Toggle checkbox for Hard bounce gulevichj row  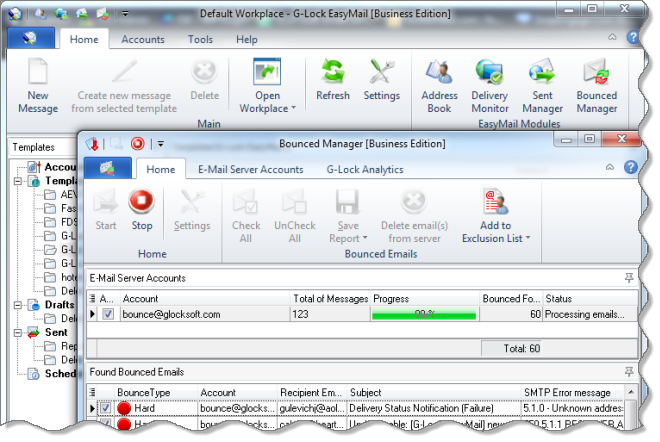coord(106,408)
